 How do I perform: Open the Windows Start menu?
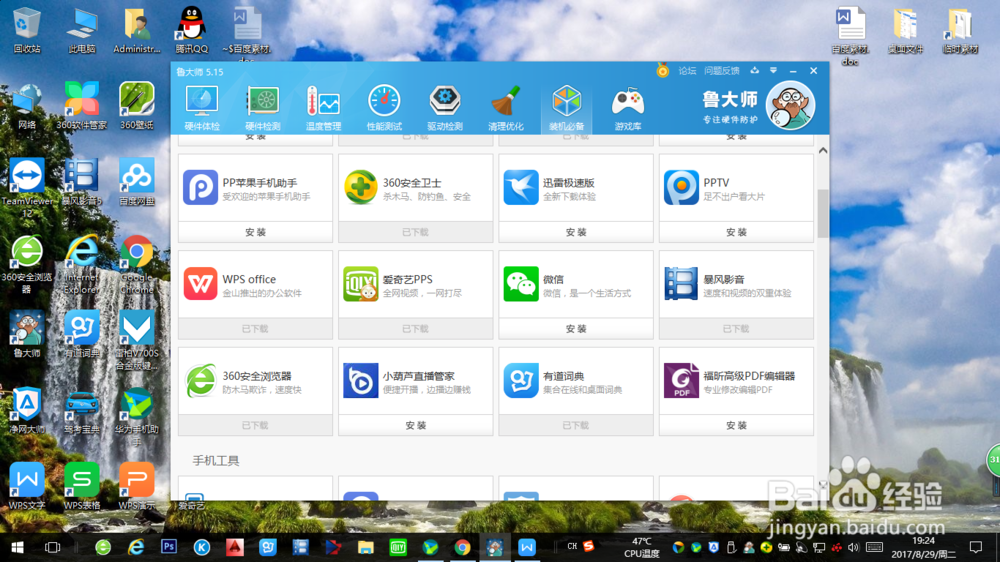pyautogui.click(x=17, y=547)
